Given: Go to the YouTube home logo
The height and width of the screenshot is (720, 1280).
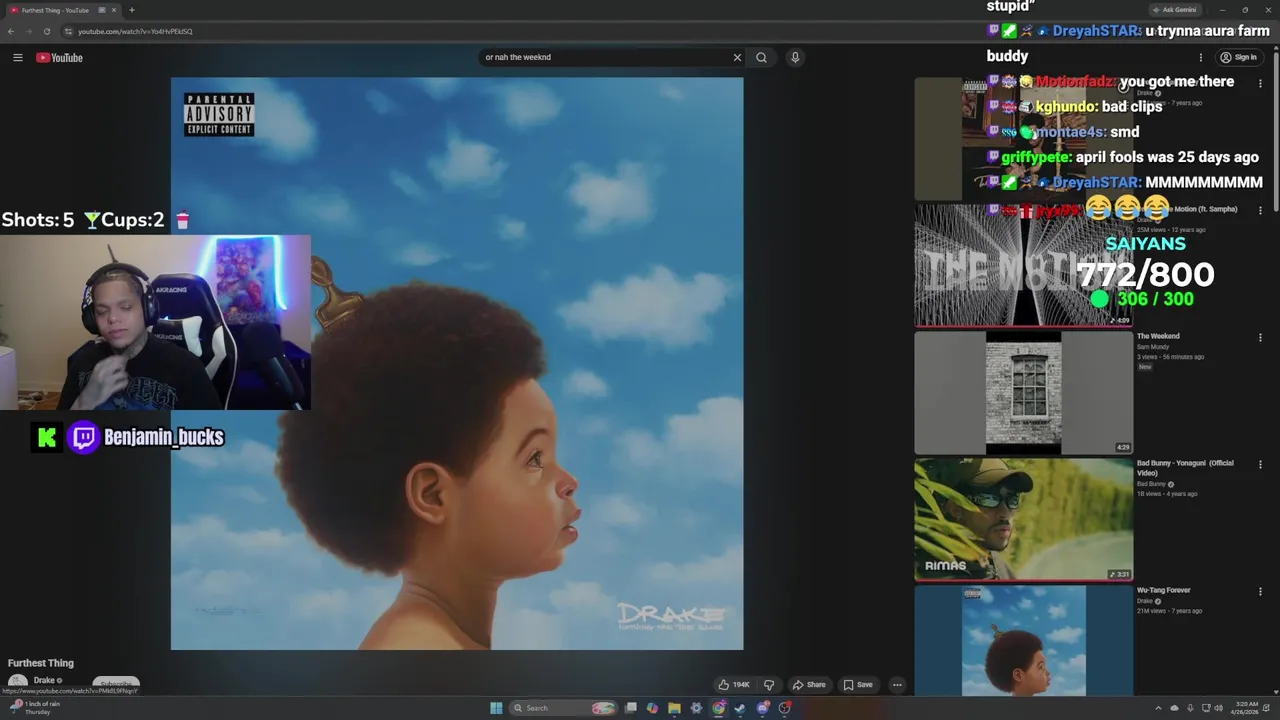Looking at the screenshot, I should click(59, 58).
